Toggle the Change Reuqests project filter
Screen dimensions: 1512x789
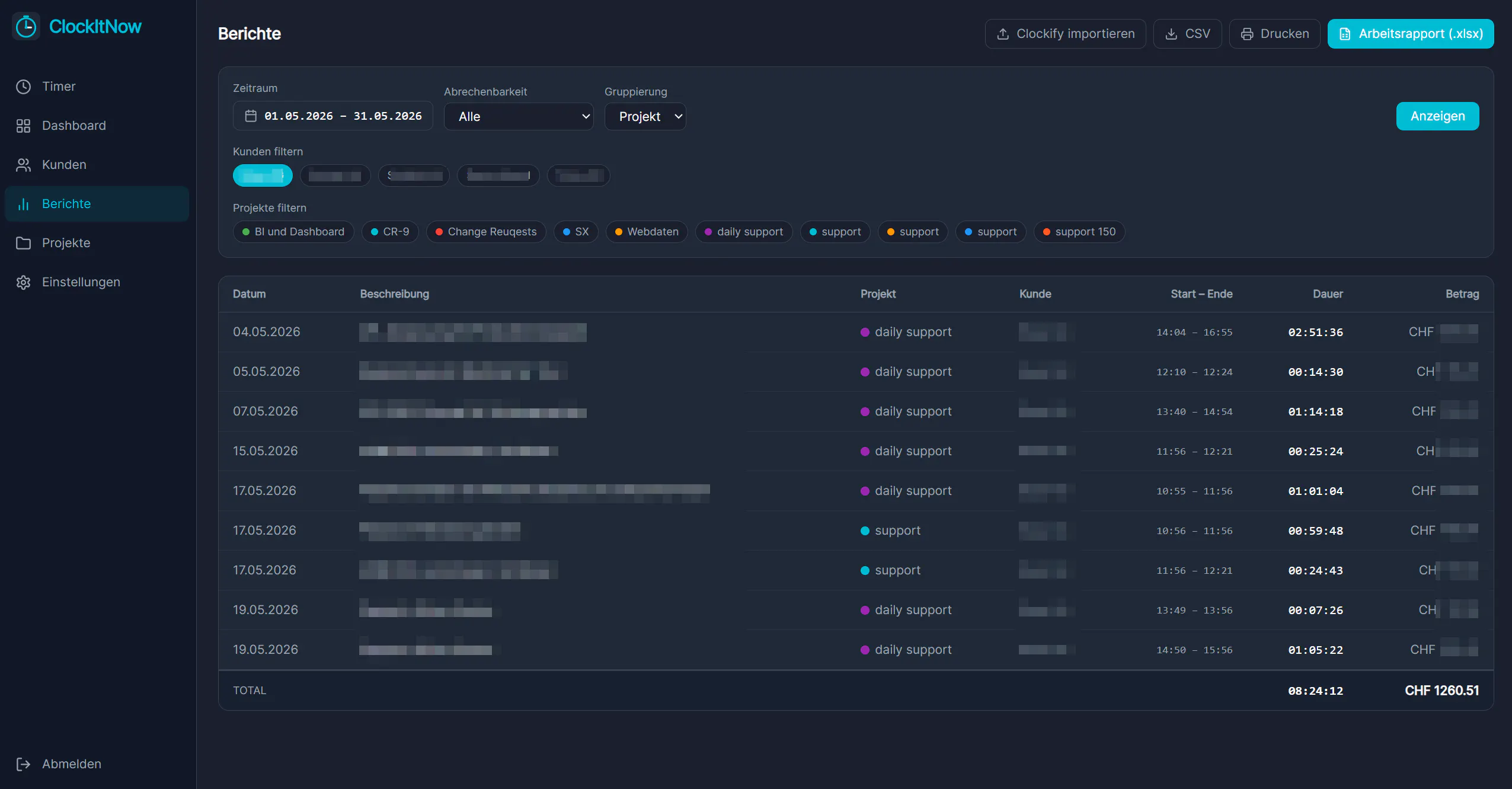click(x=486, y=232)
